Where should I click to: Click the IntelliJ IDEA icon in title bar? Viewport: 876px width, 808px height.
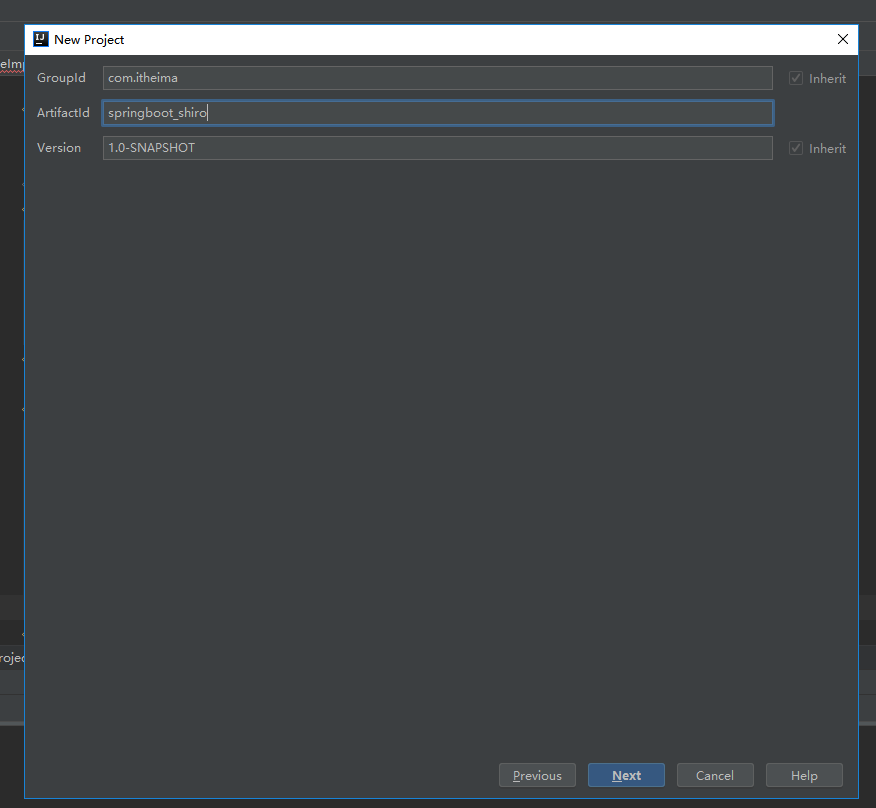point(41,39)
